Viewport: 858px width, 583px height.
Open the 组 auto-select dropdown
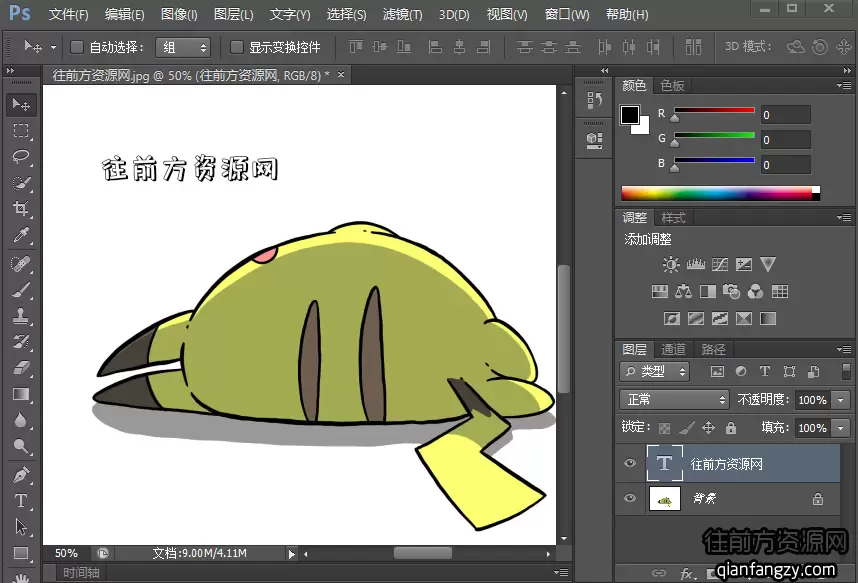tap(183, 48)
